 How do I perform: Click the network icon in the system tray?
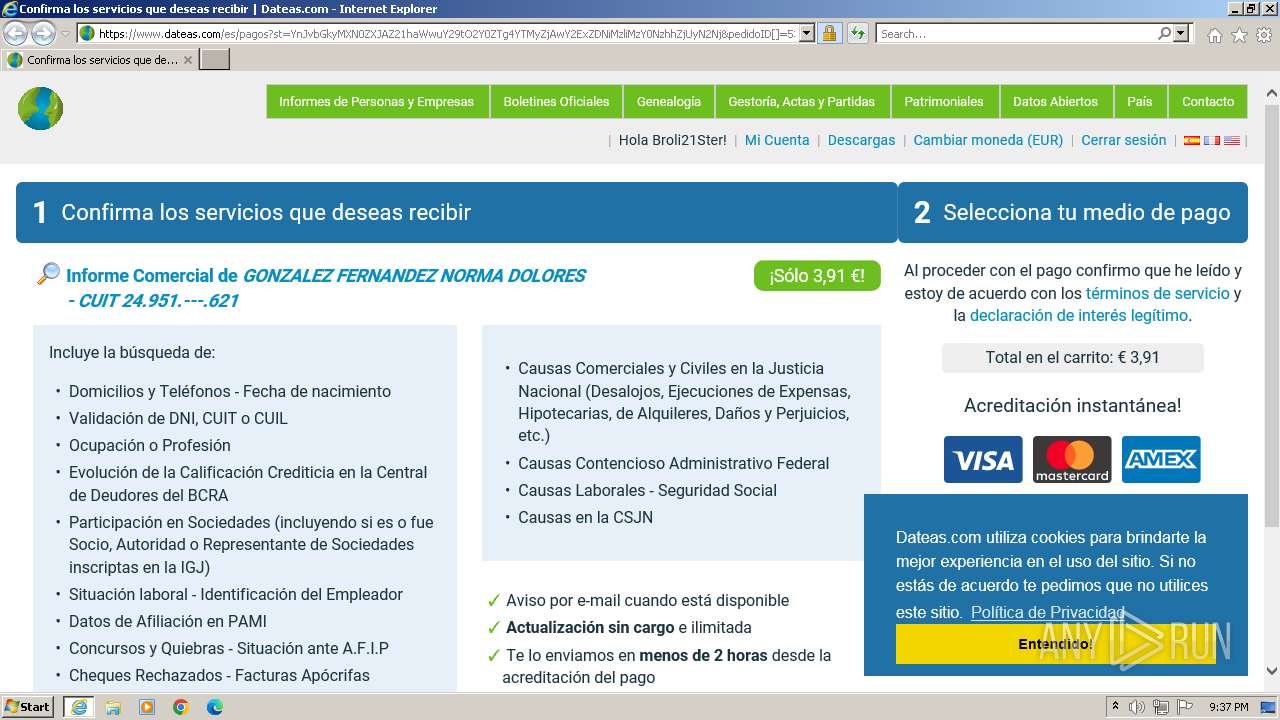tap(1161, 707)
